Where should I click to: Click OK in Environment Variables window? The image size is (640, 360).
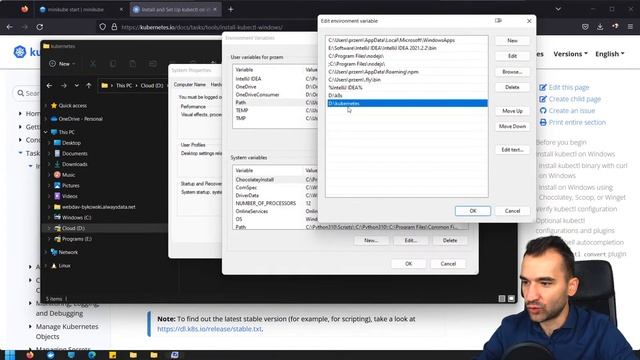coord(408,264)
